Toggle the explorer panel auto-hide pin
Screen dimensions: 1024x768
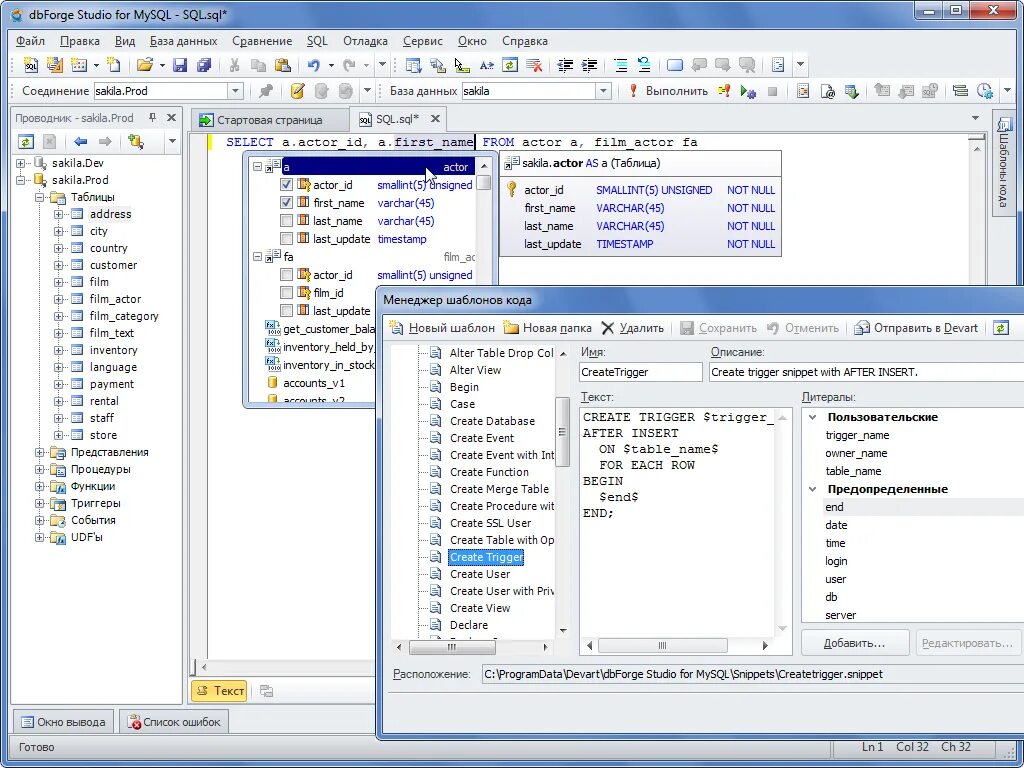point(152,118)
